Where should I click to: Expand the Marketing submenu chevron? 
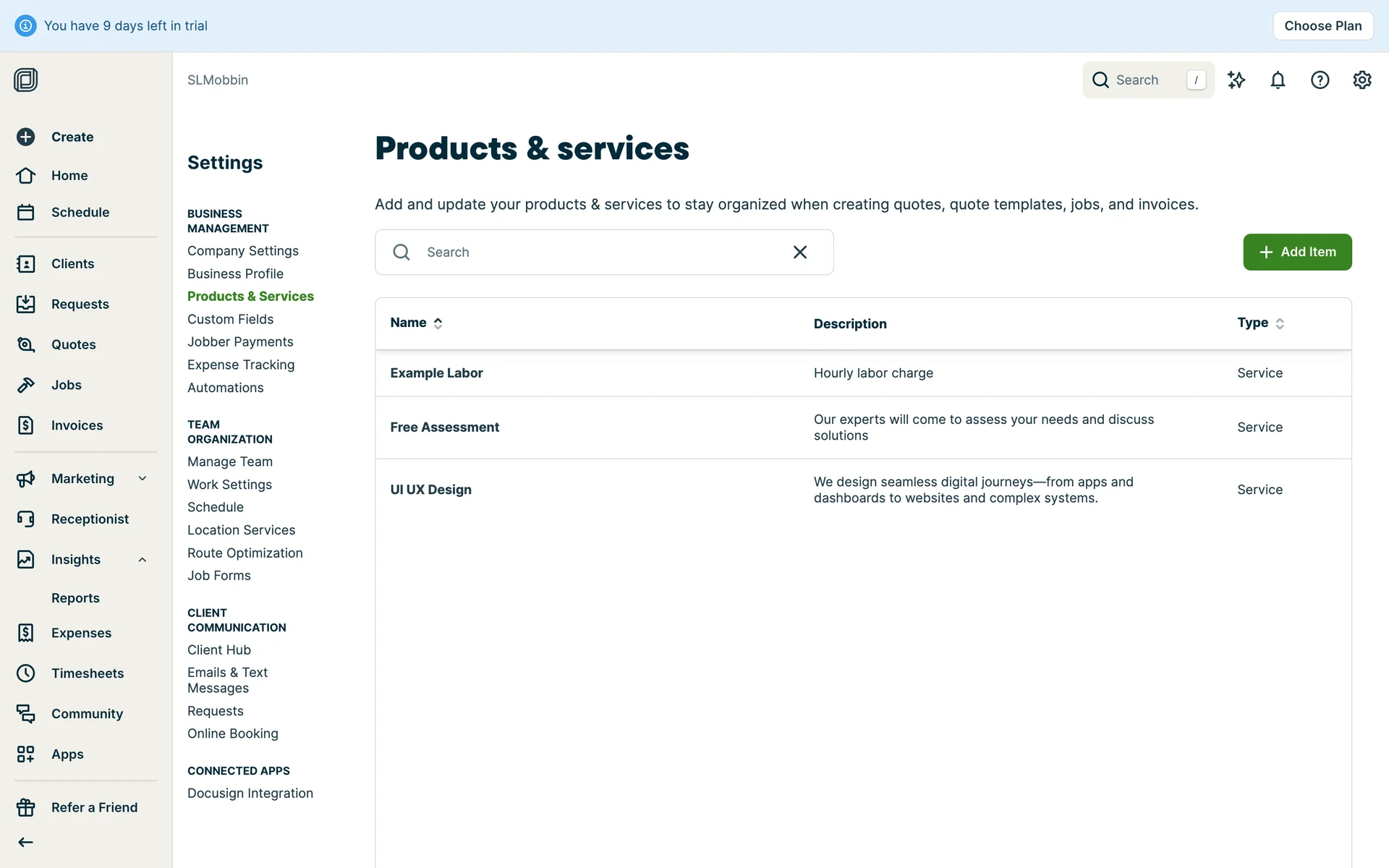(143, 478)
